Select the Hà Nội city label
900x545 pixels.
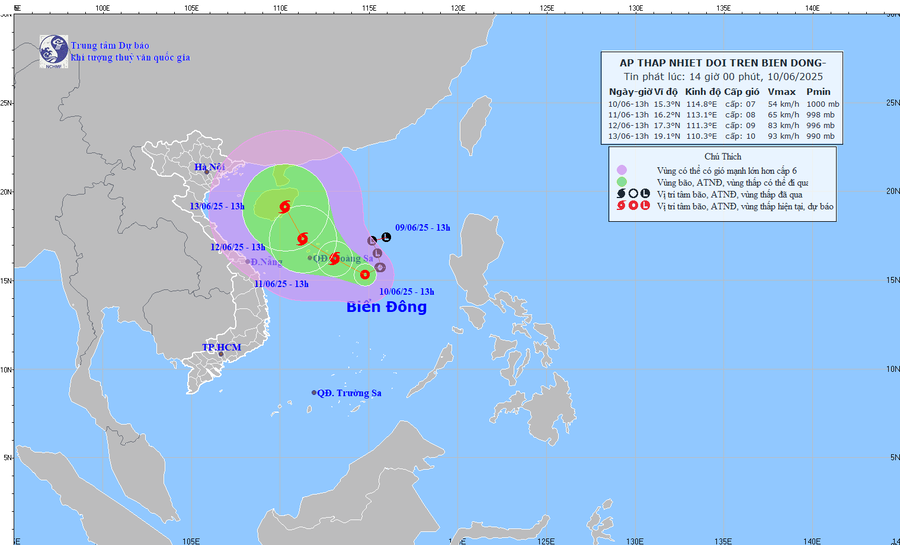[x=210, y=167]
